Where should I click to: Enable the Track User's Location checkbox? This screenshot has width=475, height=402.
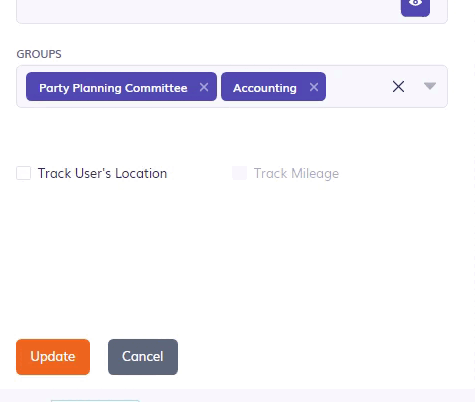[x=24, y=173]
